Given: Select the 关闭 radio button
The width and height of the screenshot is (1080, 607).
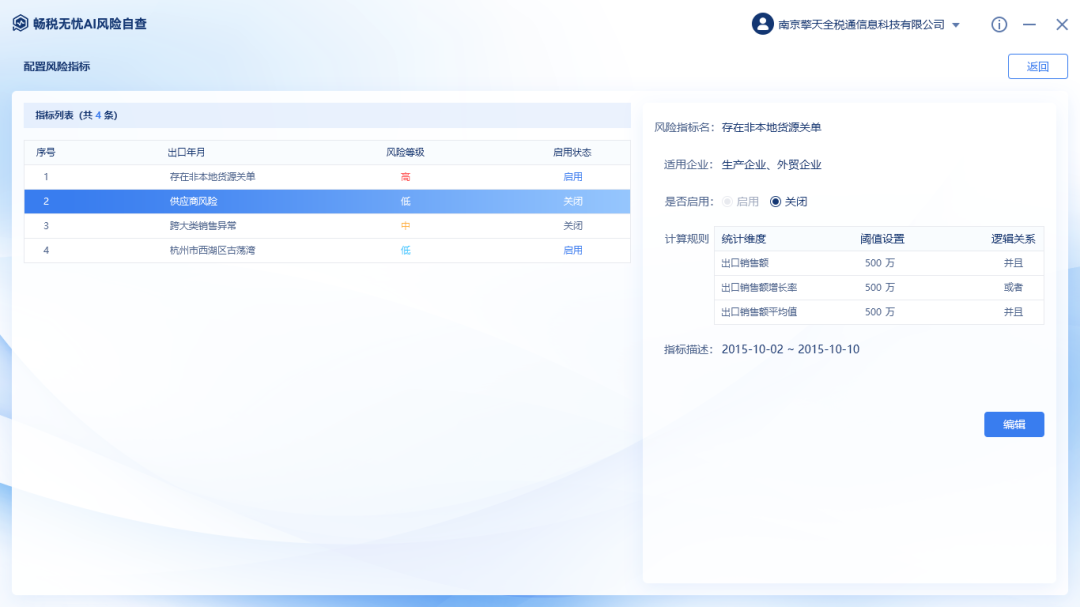Looking at the screenshot, I should click(776, 202).
